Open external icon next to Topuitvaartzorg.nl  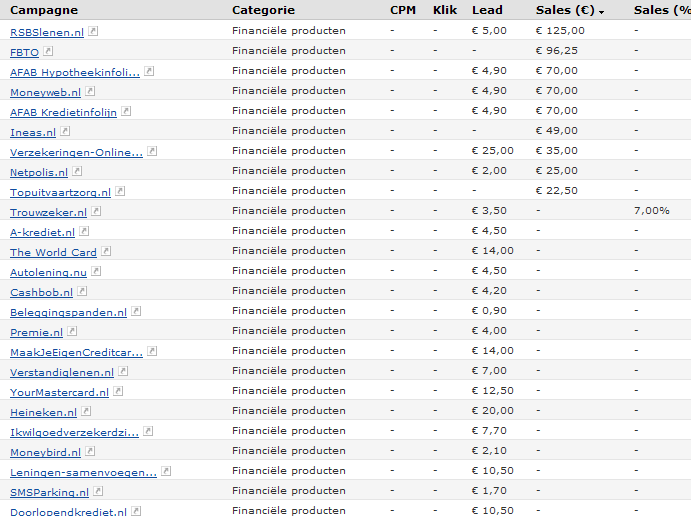120,191
